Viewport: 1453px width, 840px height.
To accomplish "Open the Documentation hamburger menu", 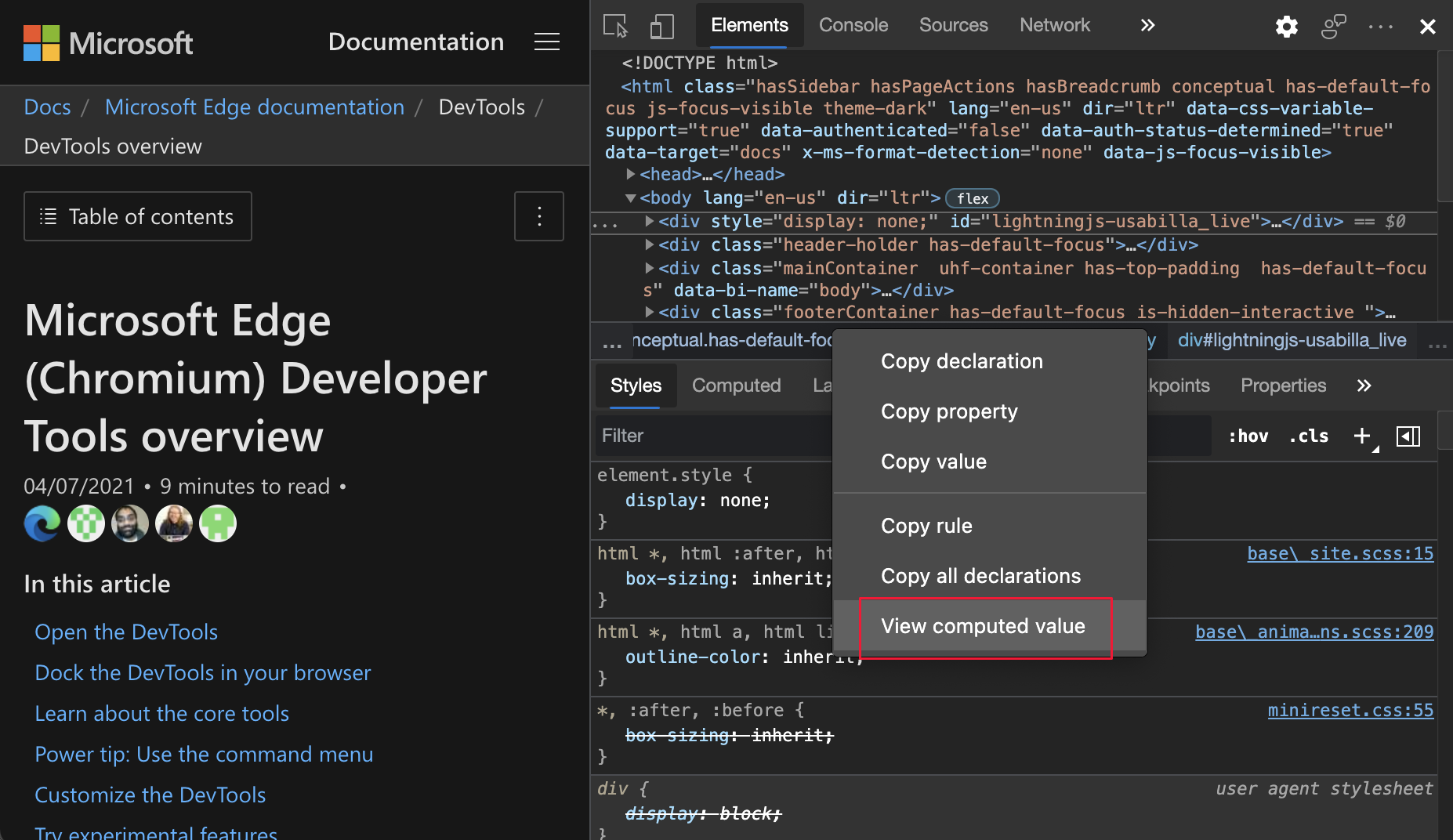I will pos(546,42).
